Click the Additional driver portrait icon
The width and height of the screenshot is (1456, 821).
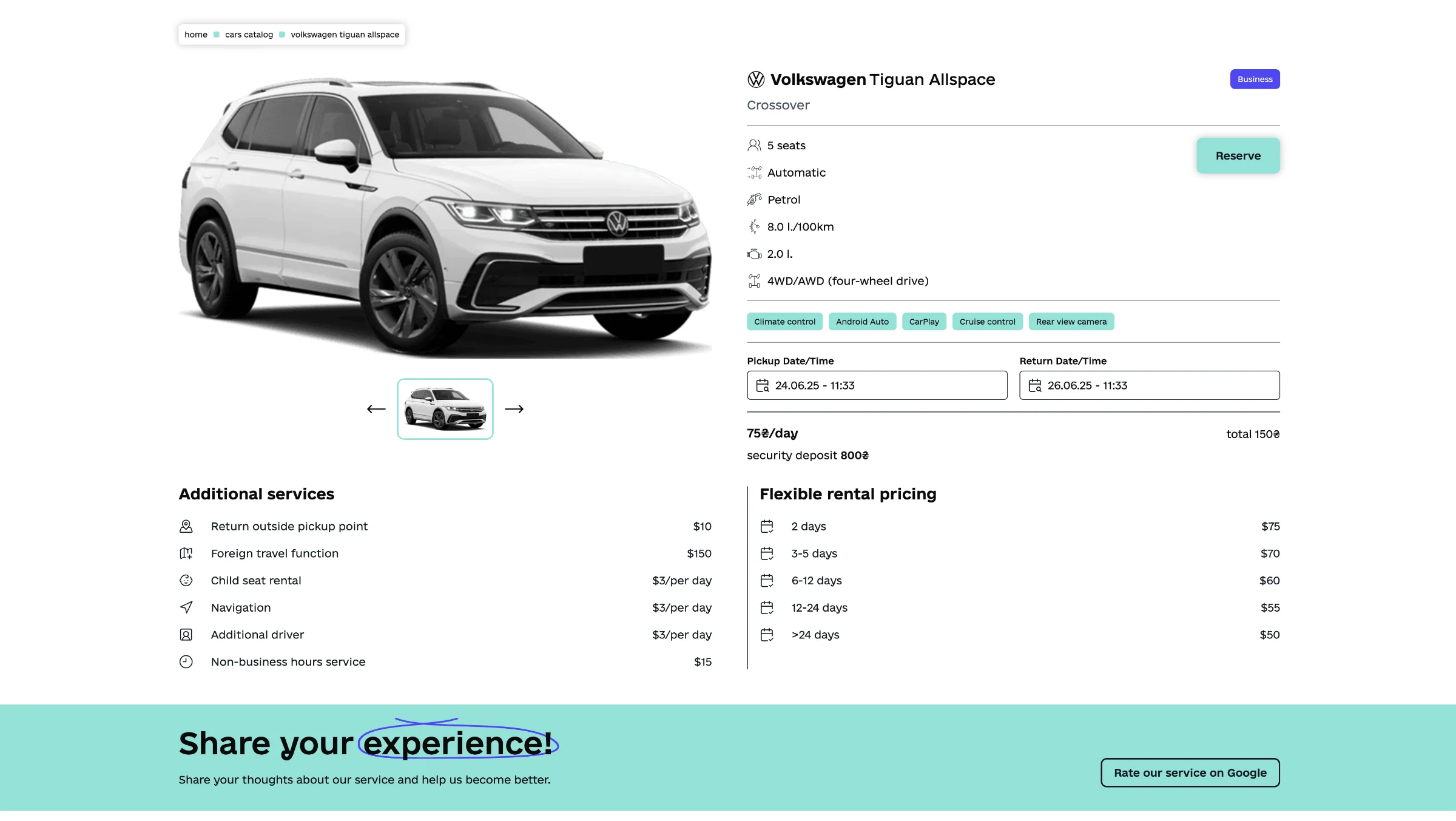[x=186, y=635]
